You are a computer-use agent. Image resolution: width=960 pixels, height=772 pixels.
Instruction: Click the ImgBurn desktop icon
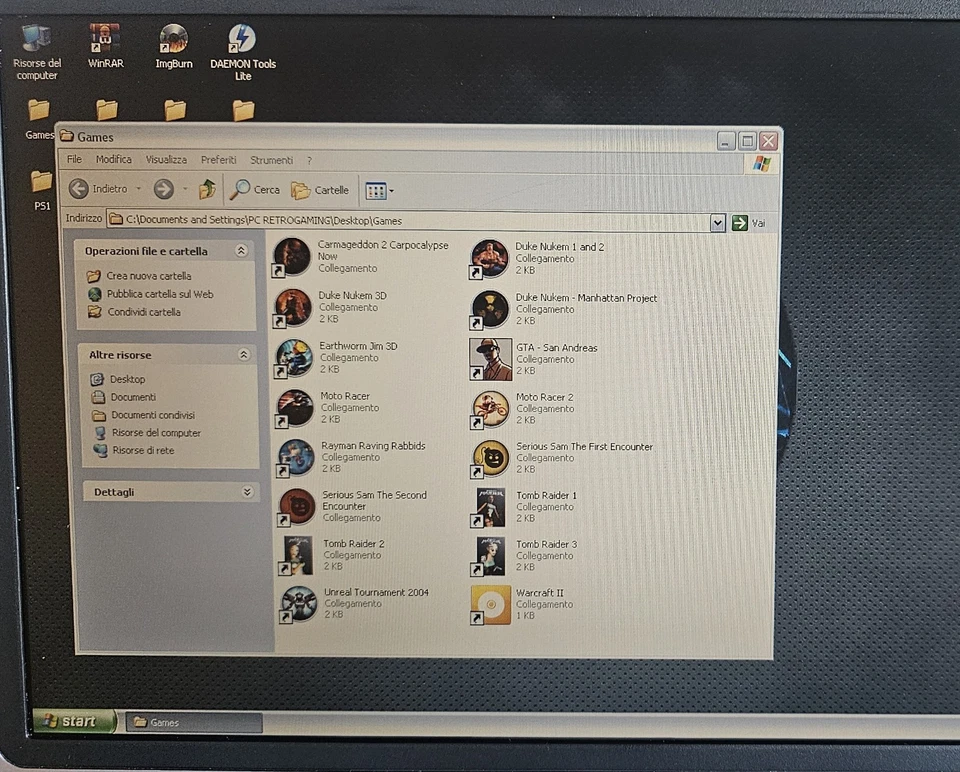(174, 47)
